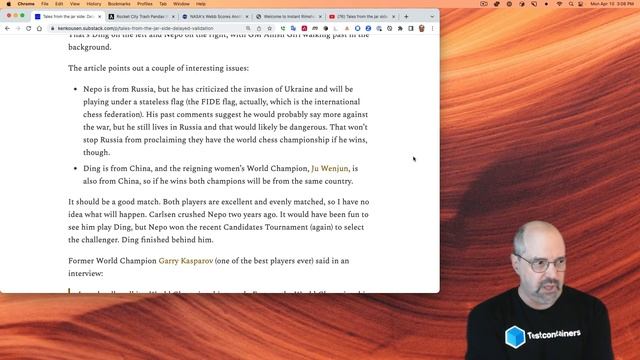Close the NASA's Webb Scores tab
This screenshot has height=360, width=640.
(247, 17)
